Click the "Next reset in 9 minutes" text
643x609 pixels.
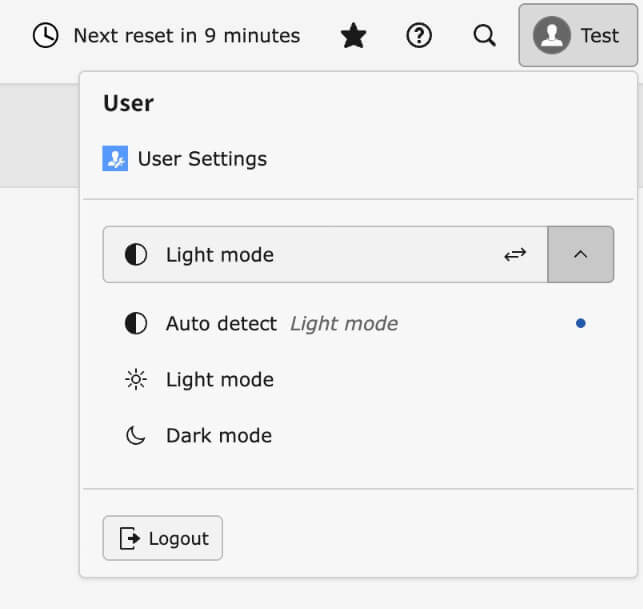pyautogui.click(x=186, y=36)
